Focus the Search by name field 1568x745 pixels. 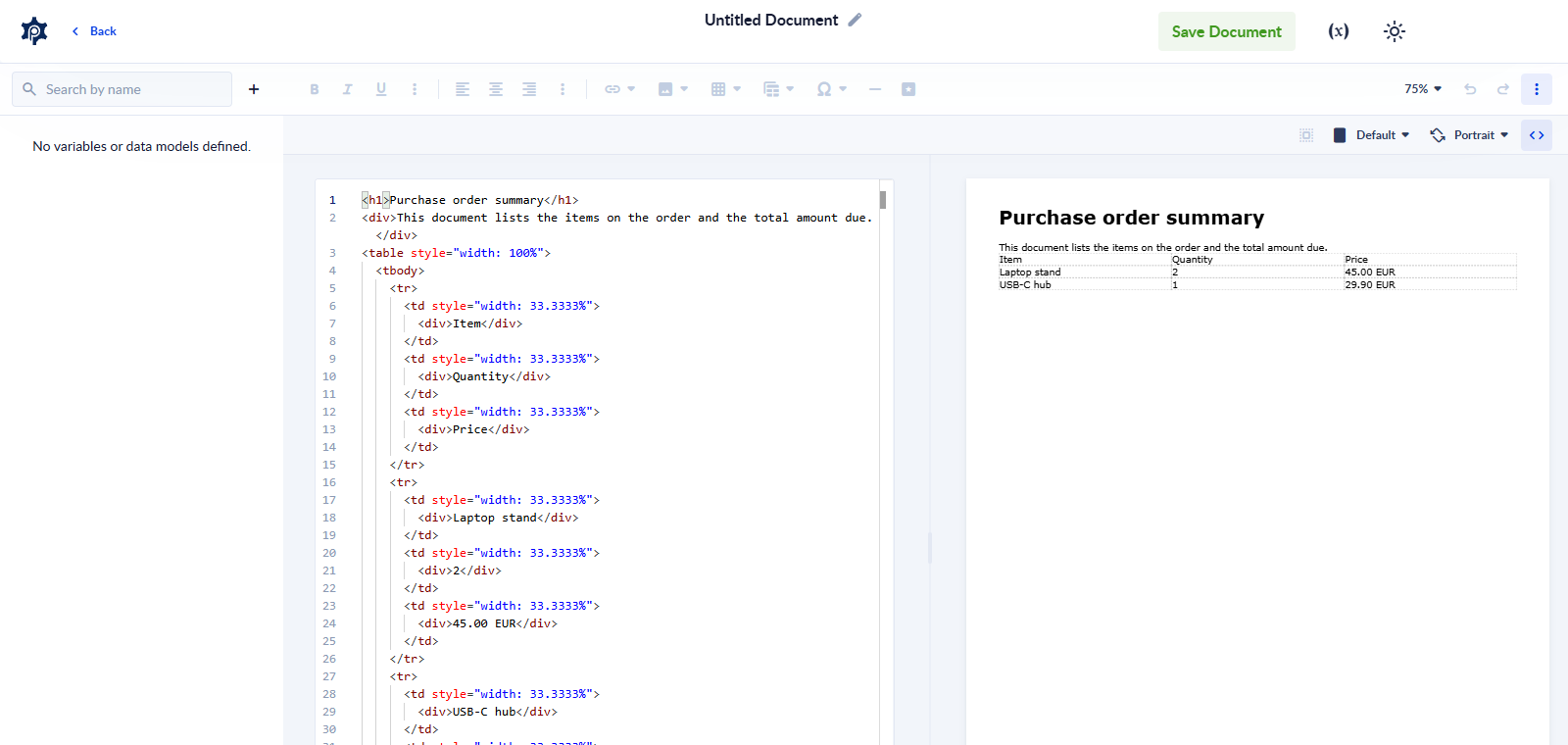[x=122, y=89]
